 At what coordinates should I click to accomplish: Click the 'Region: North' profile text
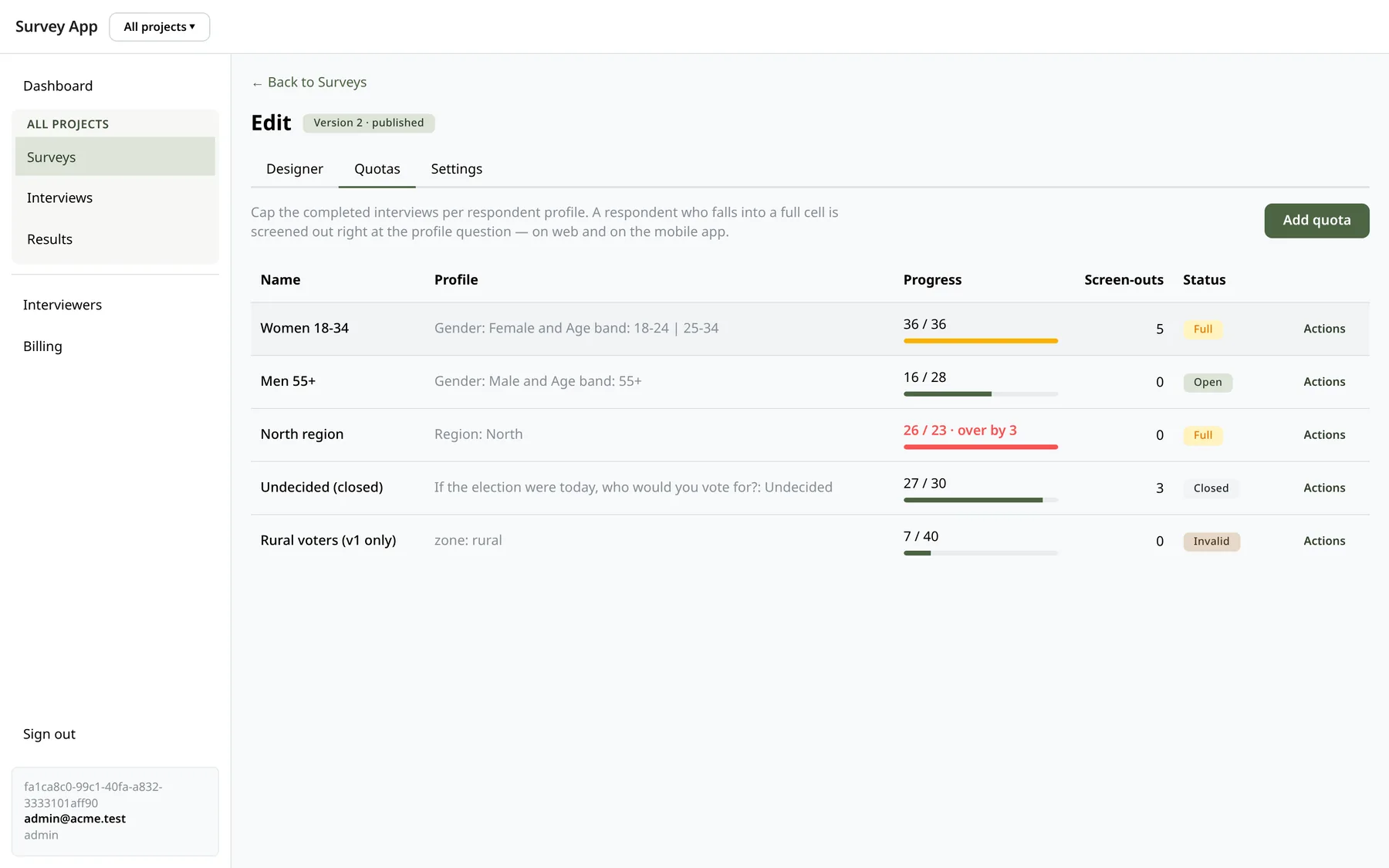[478, 434]
